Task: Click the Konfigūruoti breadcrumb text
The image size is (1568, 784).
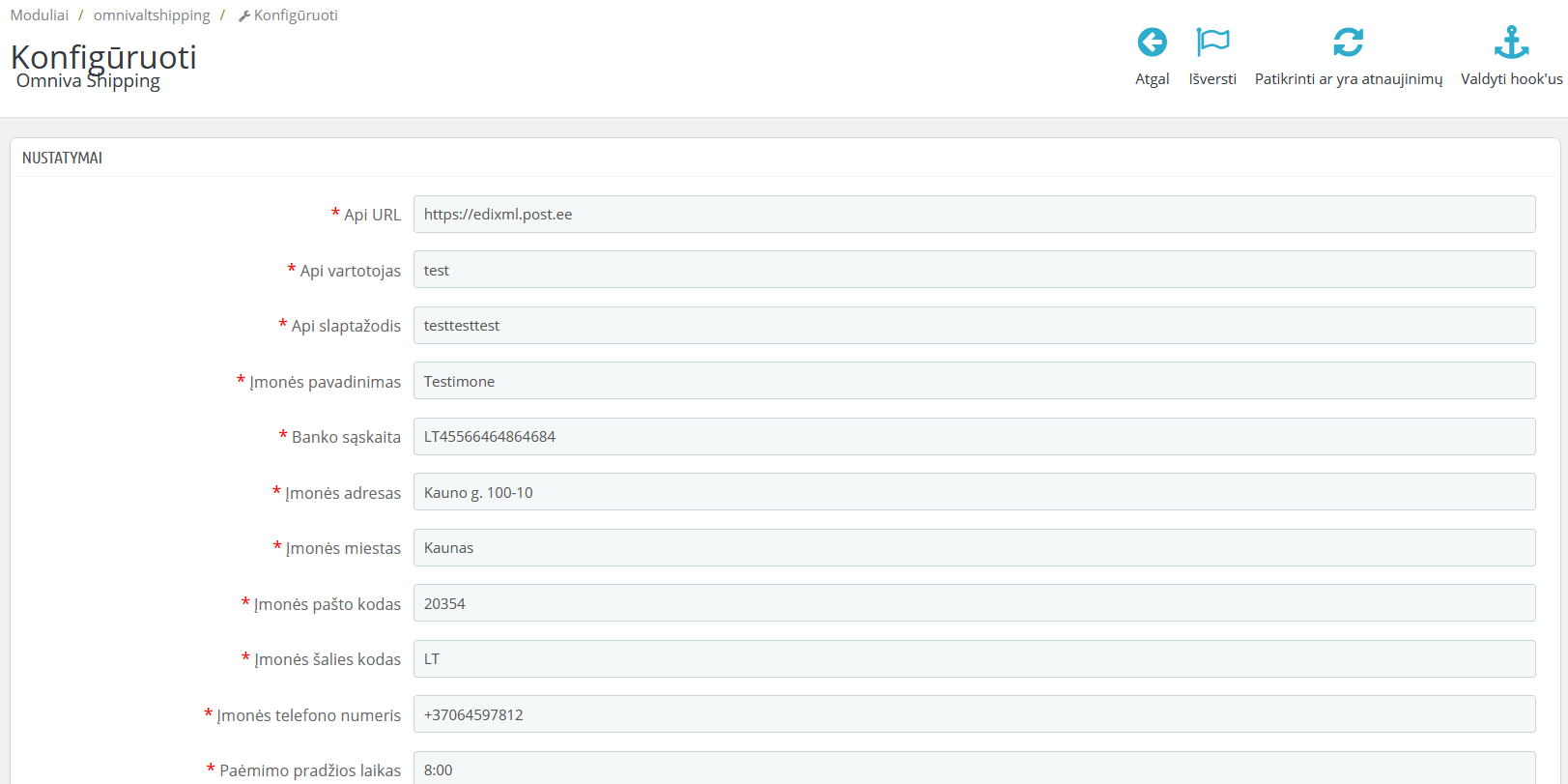Action: (x=296, y=15)
